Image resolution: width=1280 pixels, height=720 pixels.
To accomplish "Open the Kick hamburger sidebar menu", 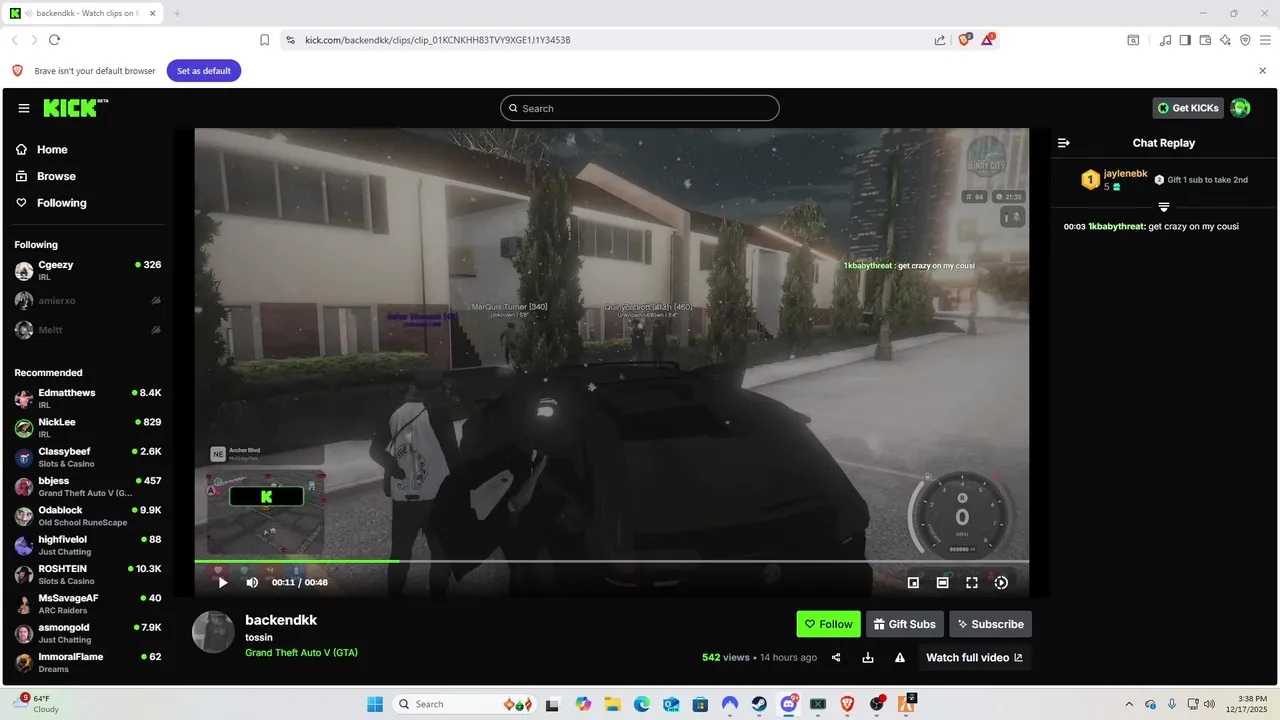I will [24, 108].
